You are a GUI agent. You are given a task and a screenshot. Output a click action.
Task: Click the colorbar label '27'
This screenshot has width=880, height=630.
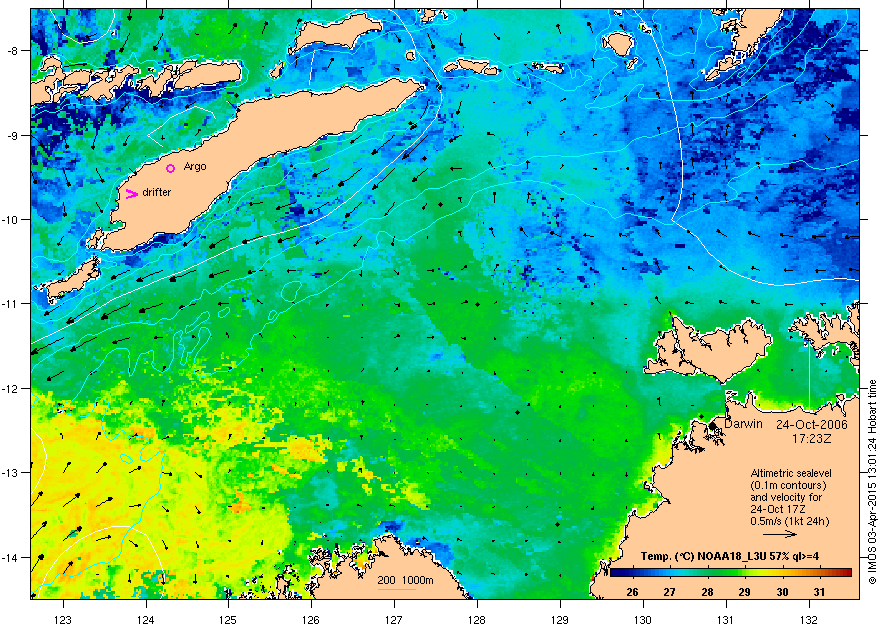tap(670, 592)
